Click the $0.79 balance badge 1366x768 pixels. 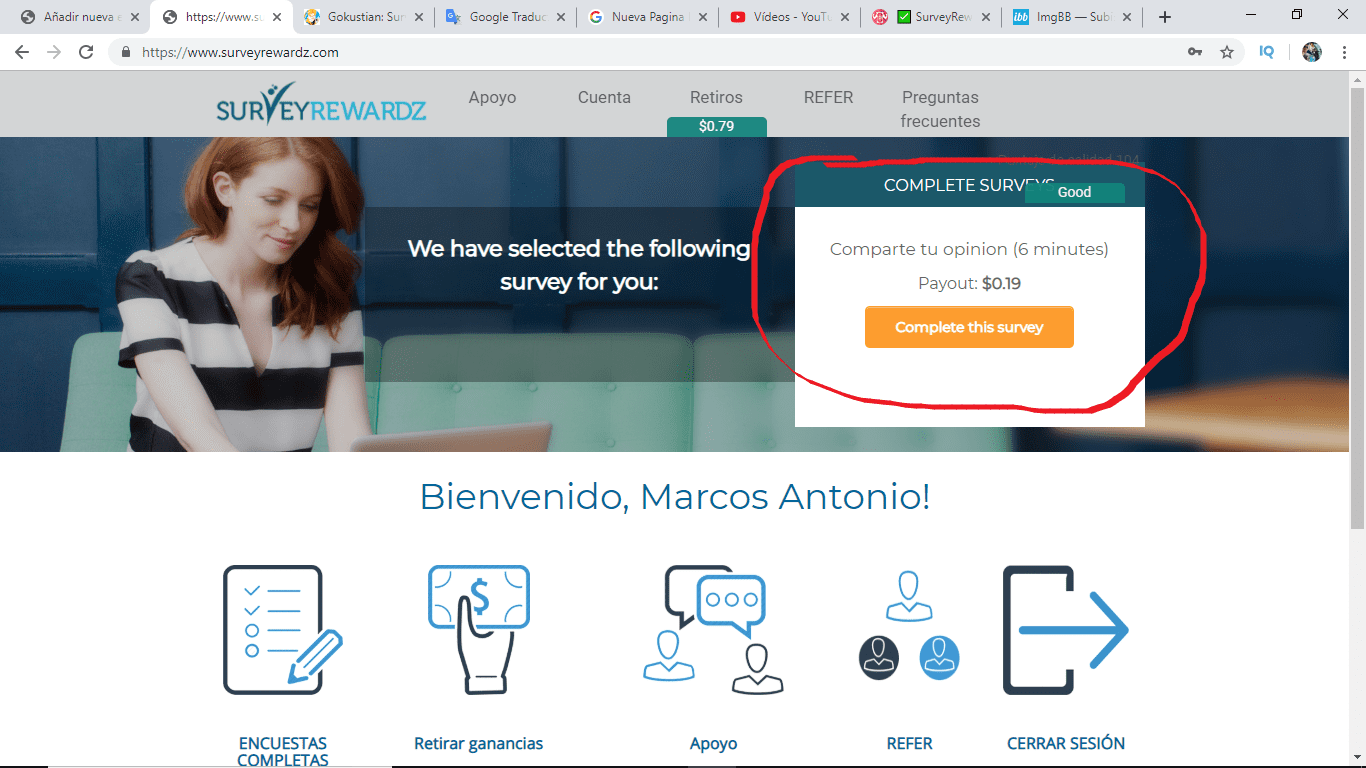point(717,126)
